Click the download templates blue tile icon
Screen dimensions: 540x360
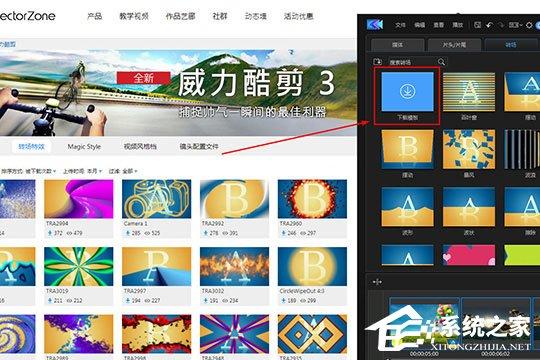pos(407,92)
